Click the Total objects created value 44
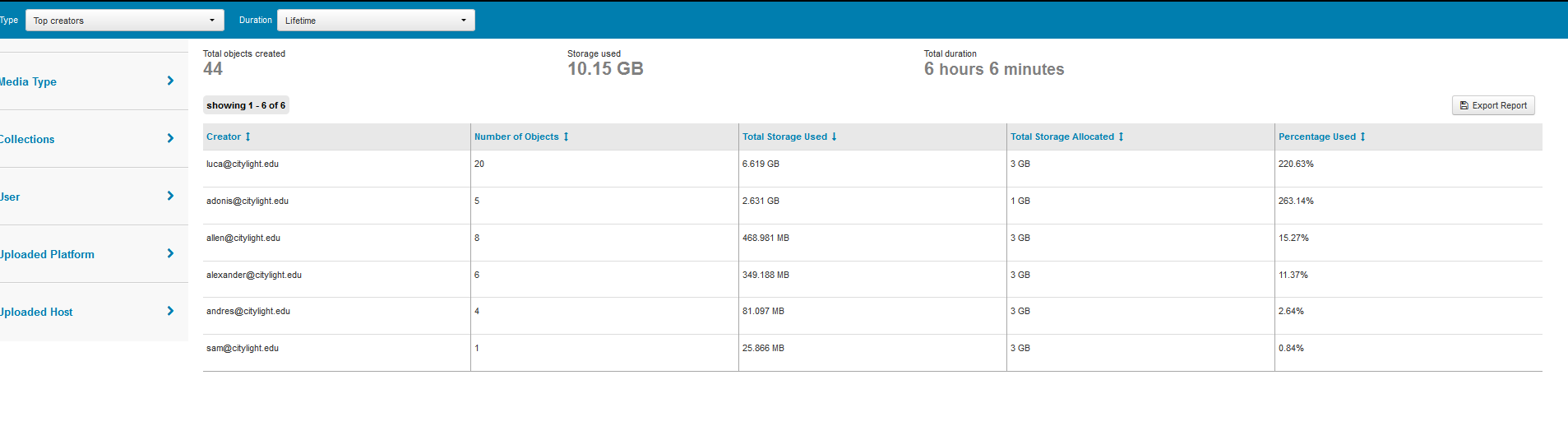Screen dimensions: 1568x426 tap(213, 69)
